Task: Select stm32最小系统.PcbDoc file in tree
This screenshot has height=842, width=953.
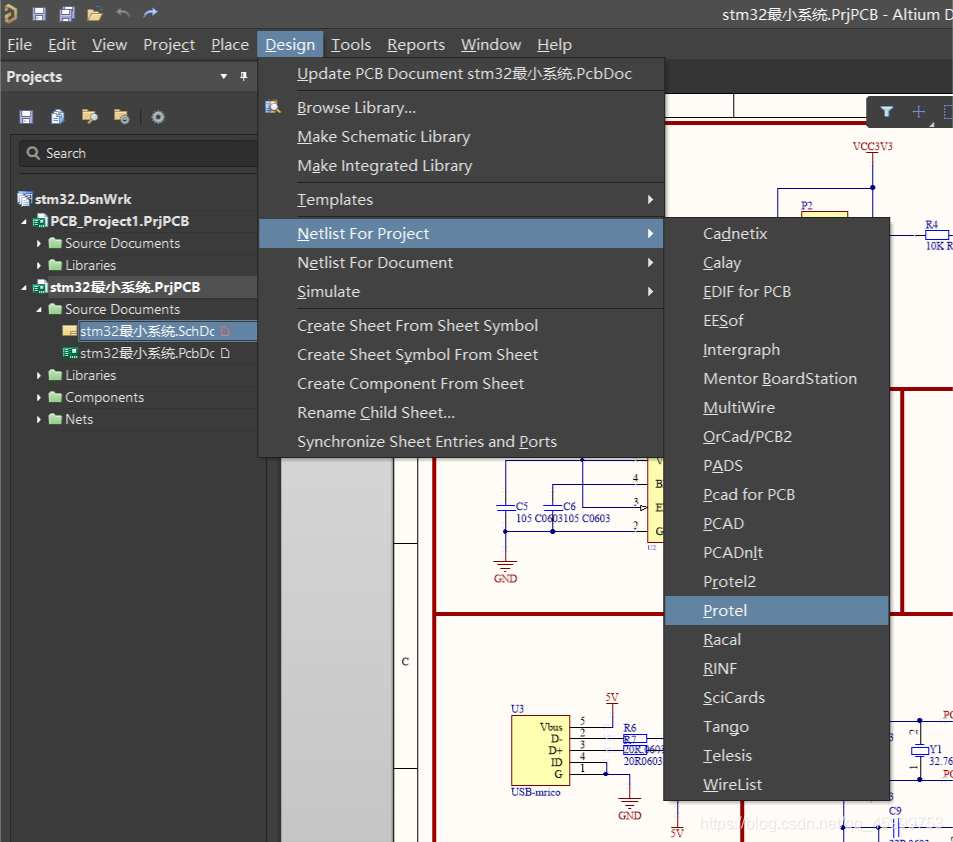Action: tap(147, 353)
